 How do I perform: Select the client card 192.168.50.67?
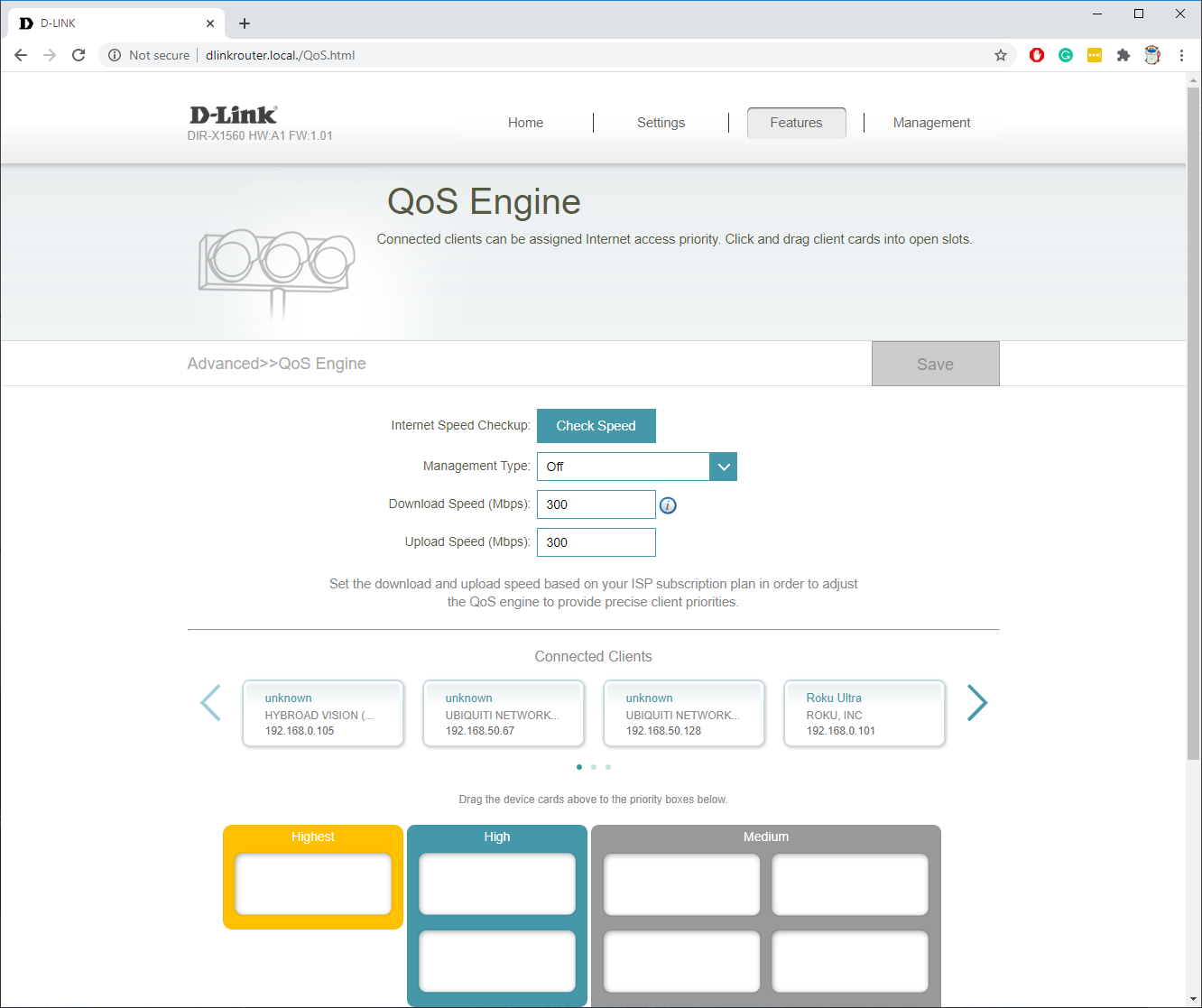point(504,714)
